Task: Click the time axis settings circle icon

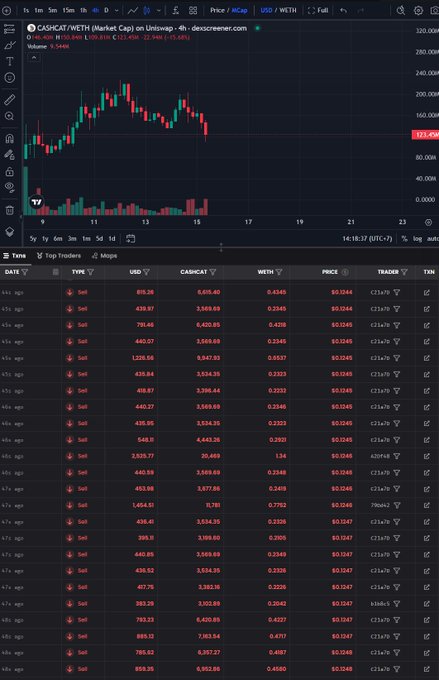Action: coord(428,222)
